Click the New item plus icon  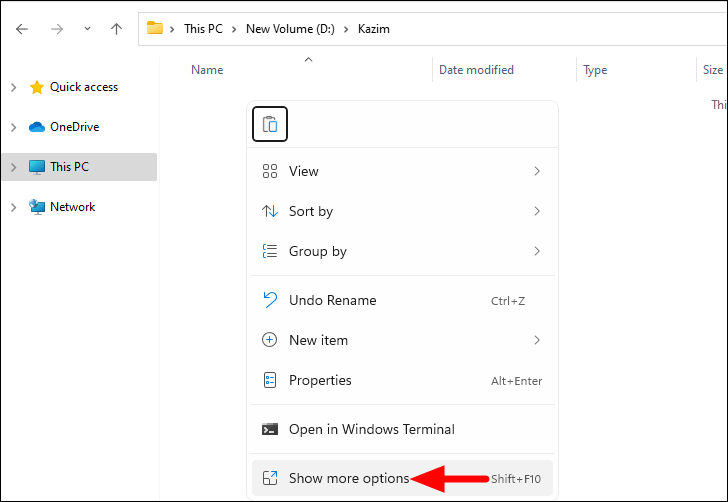(x=270, y=340)
